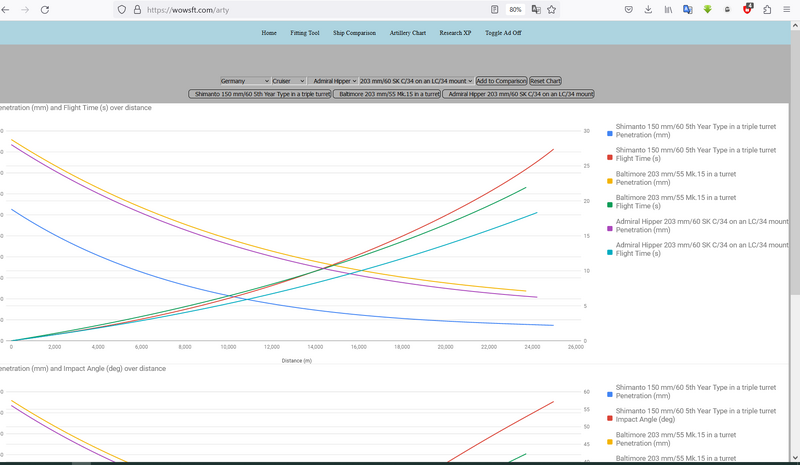Toggle Baltimore 203 mm Flight Time legend entry
Image resolution: width=800 pixels, height=465 pixels.
pyautogui.click(x=675, y=202)
